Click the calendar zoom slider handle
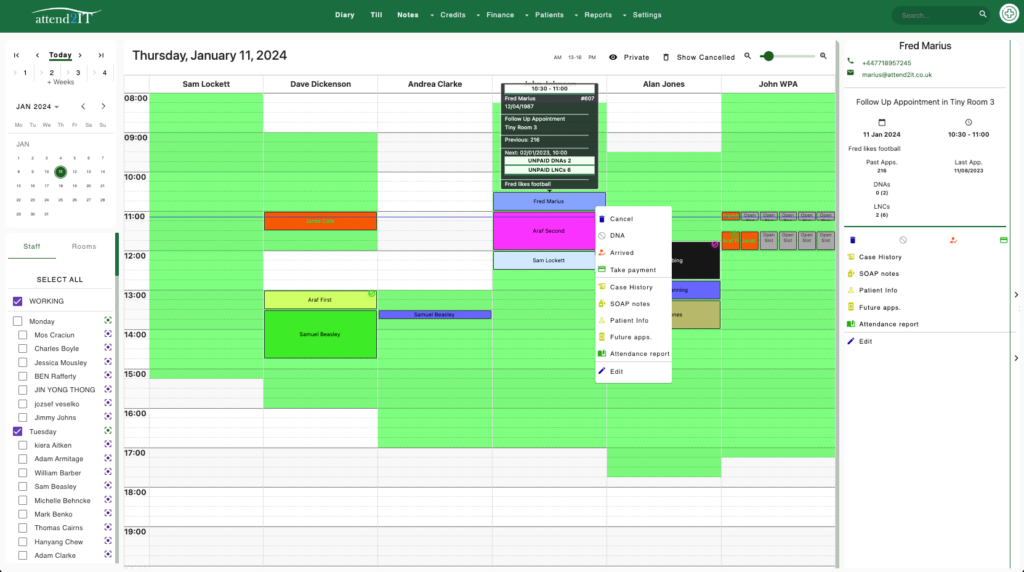 [768, 57]
